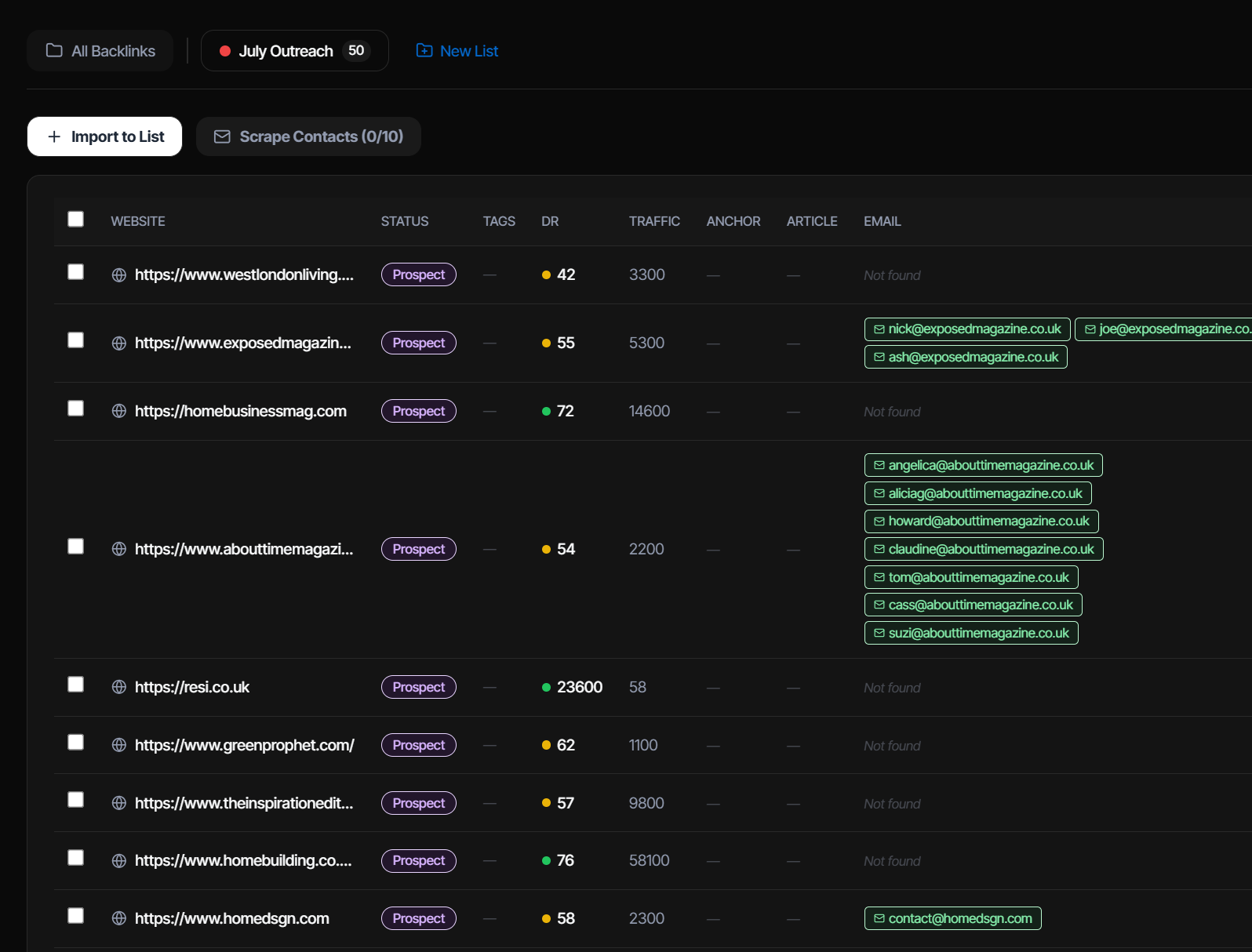Image resolution: width=1252 pixels, height=952 pixels.
Task: Click the folder icon in All Backlinks
Action: tap(54, 50)
